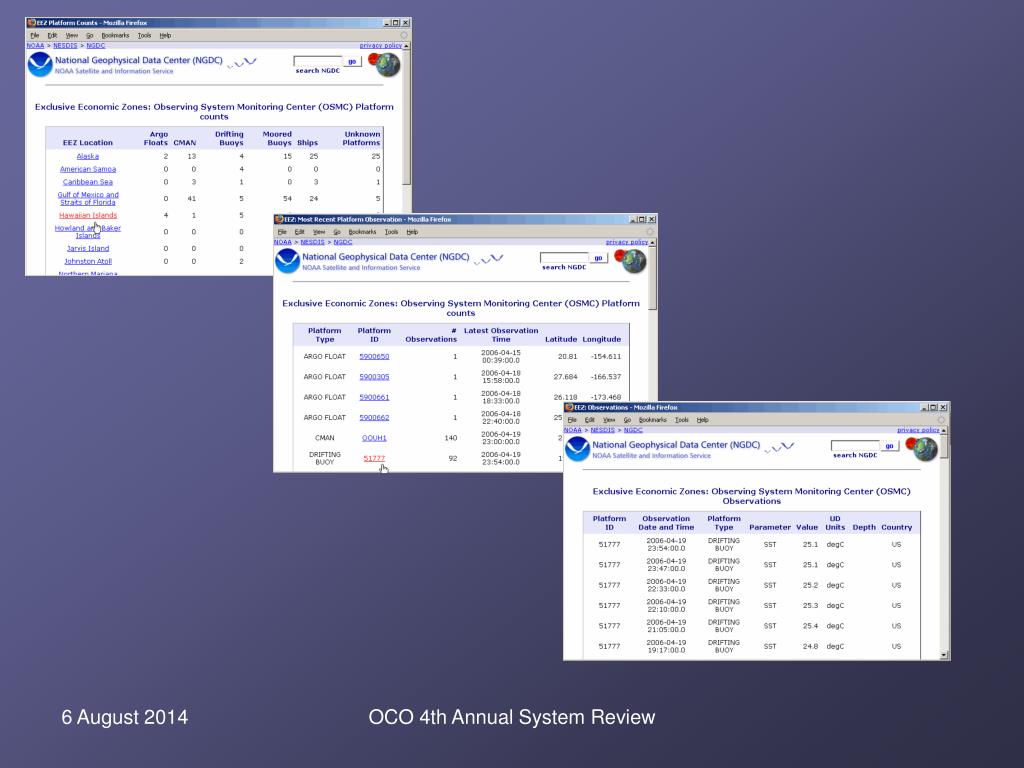1024x768 pixels.
Task: Open privacy policy link in EEZ Platform Counts window
Action: 380,45
